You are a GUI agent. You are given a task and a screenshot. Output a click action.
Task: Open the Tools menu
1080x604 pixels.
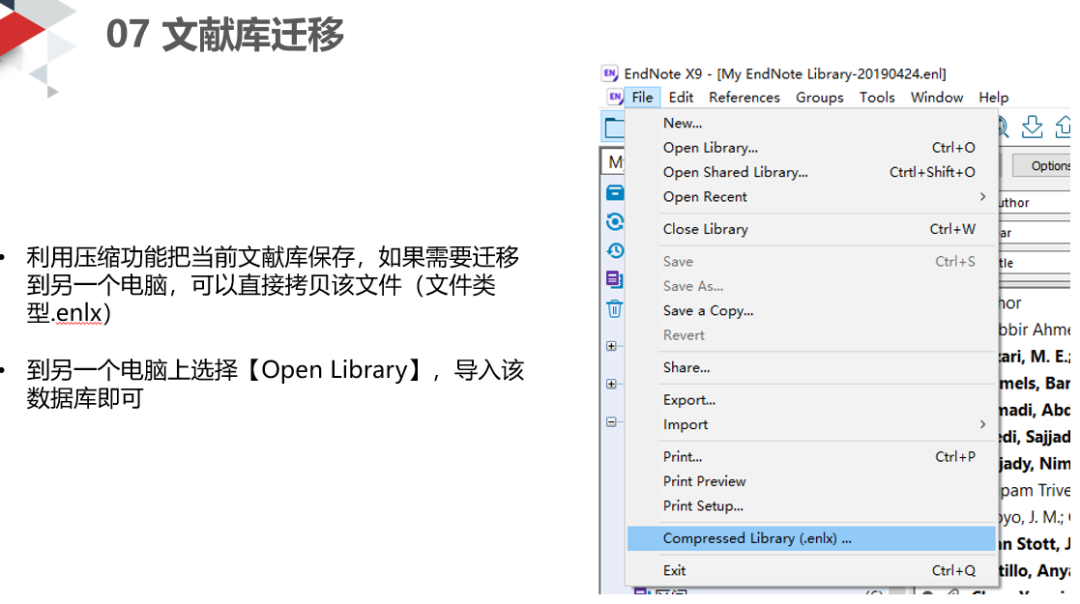(877, 97)
